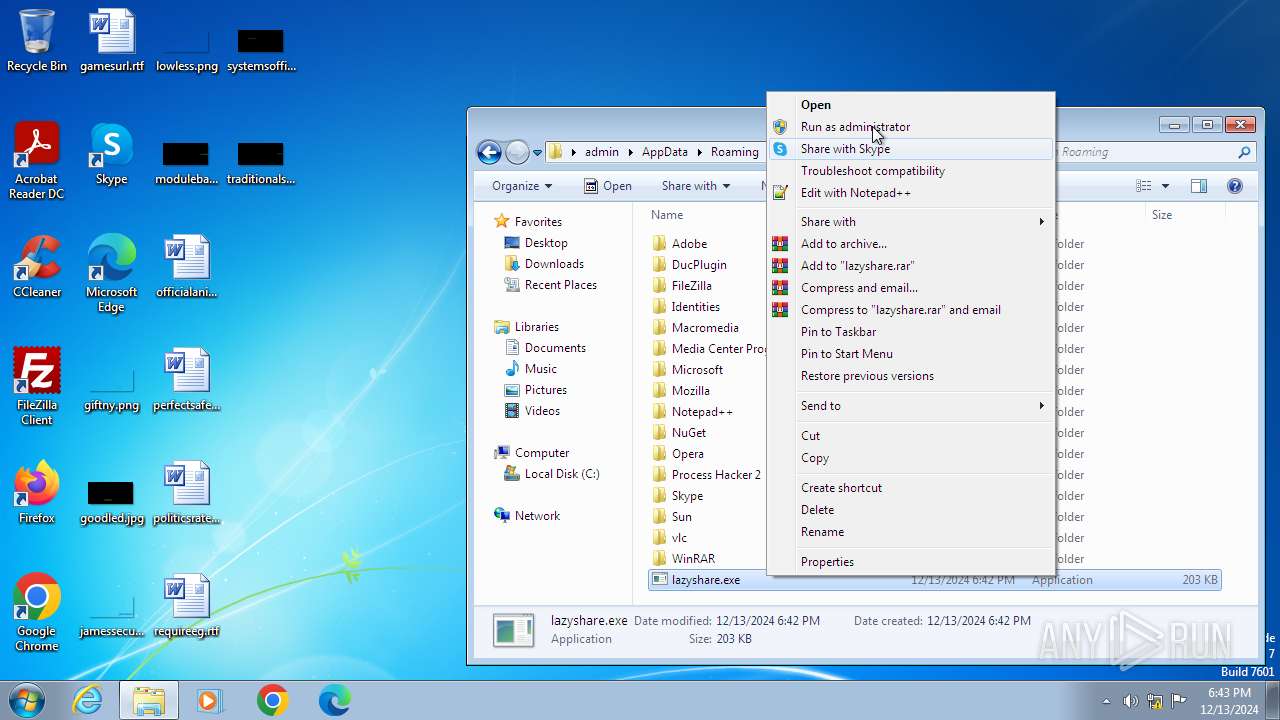The image size is (1280, 720).
Task: Select the Process Hacker 2 folder
Action: (716, 475)
